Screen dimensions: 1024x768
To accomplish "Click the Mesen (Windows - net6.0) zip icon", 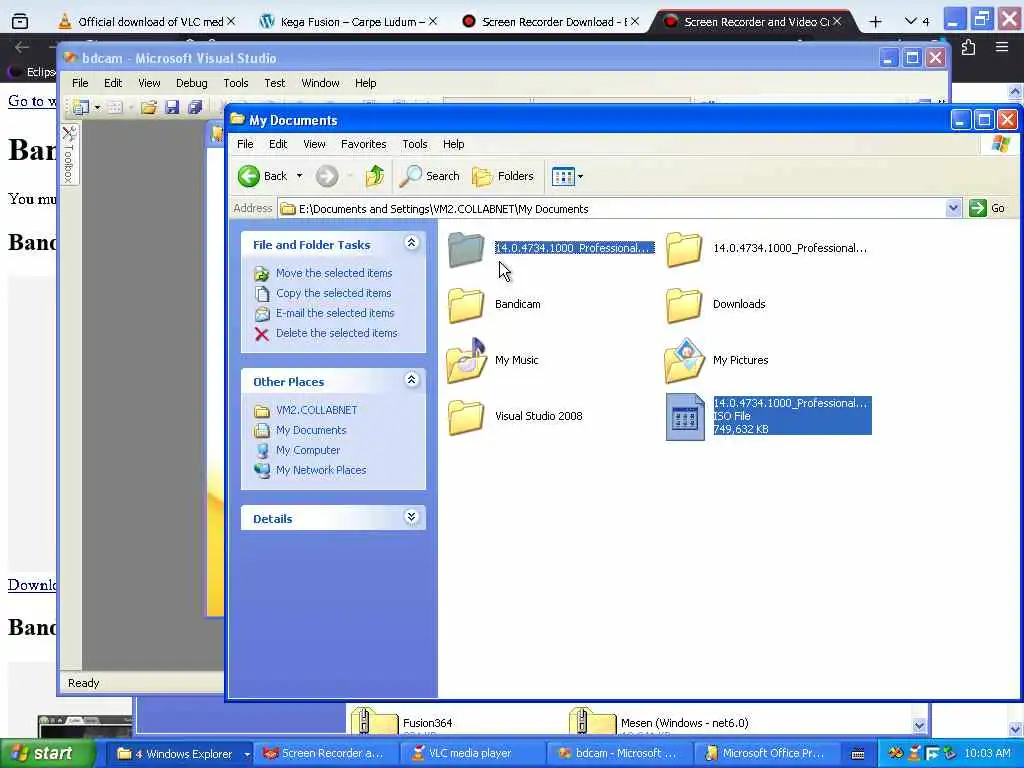I will tap(592, 722).
